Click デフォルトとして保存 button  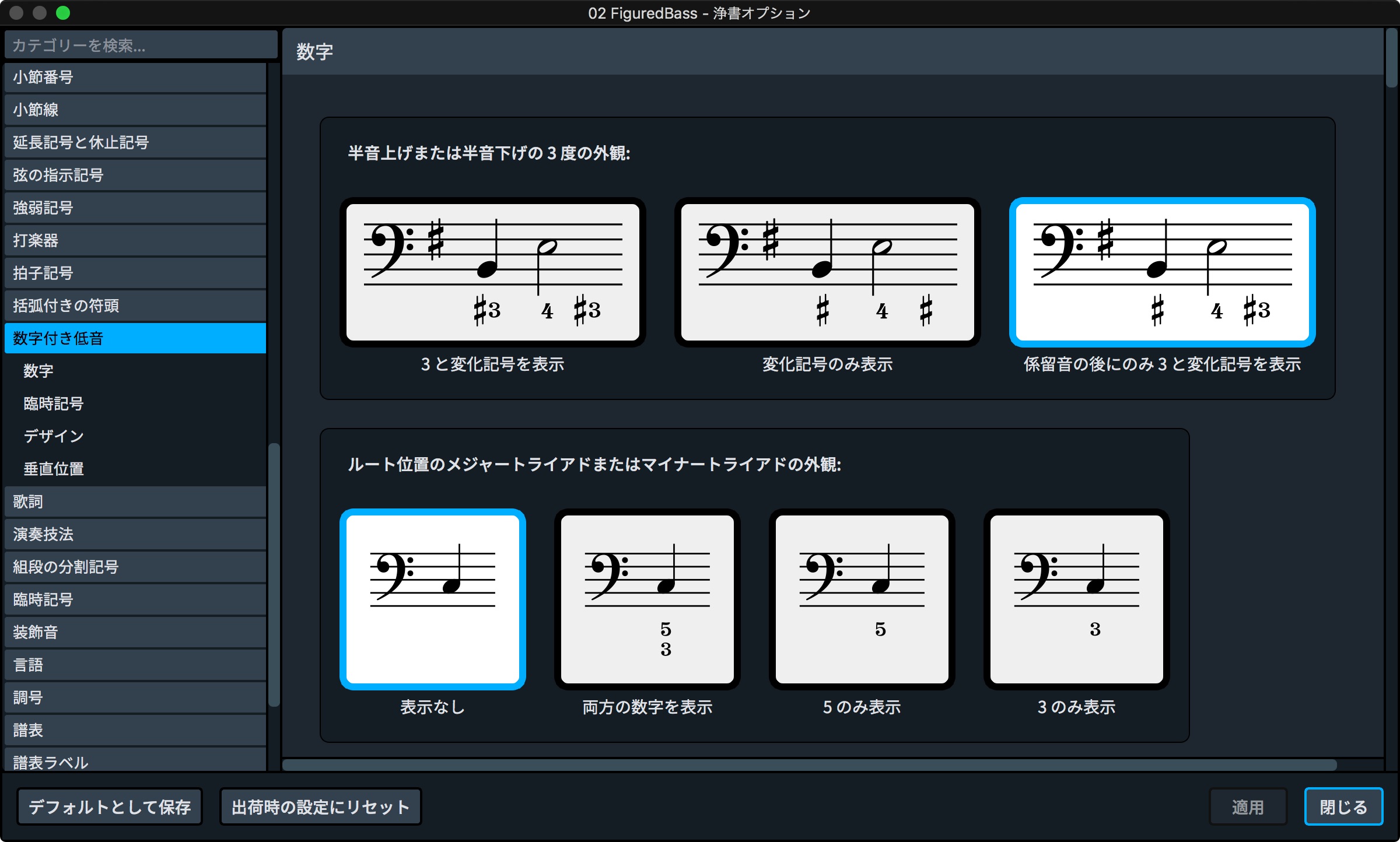110,807
